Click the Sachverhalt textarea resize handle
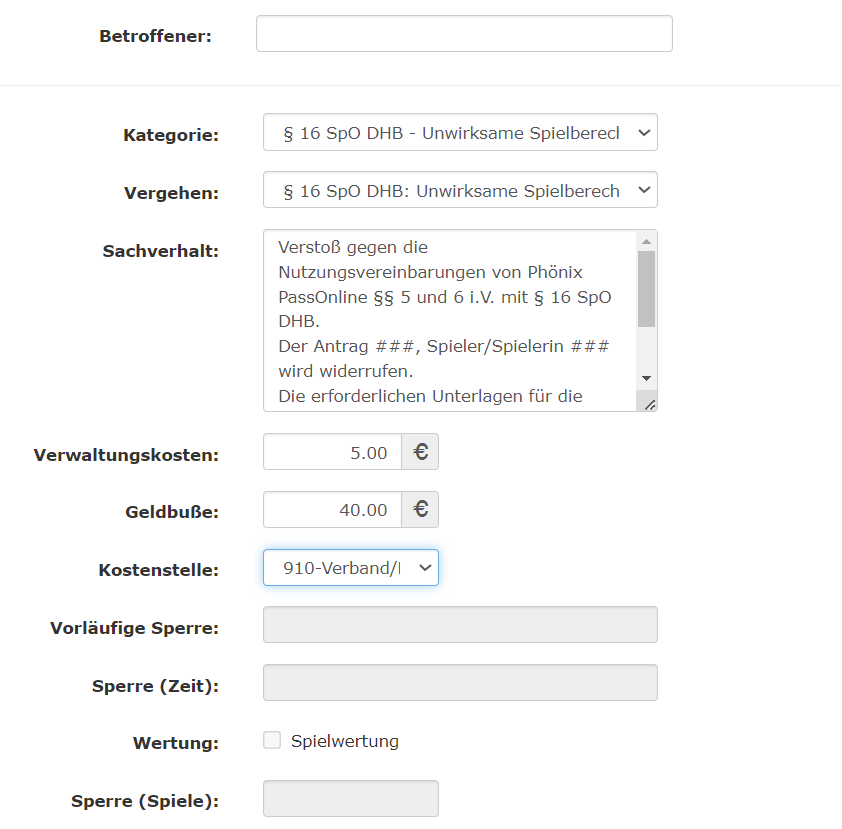 click(648, 404)
